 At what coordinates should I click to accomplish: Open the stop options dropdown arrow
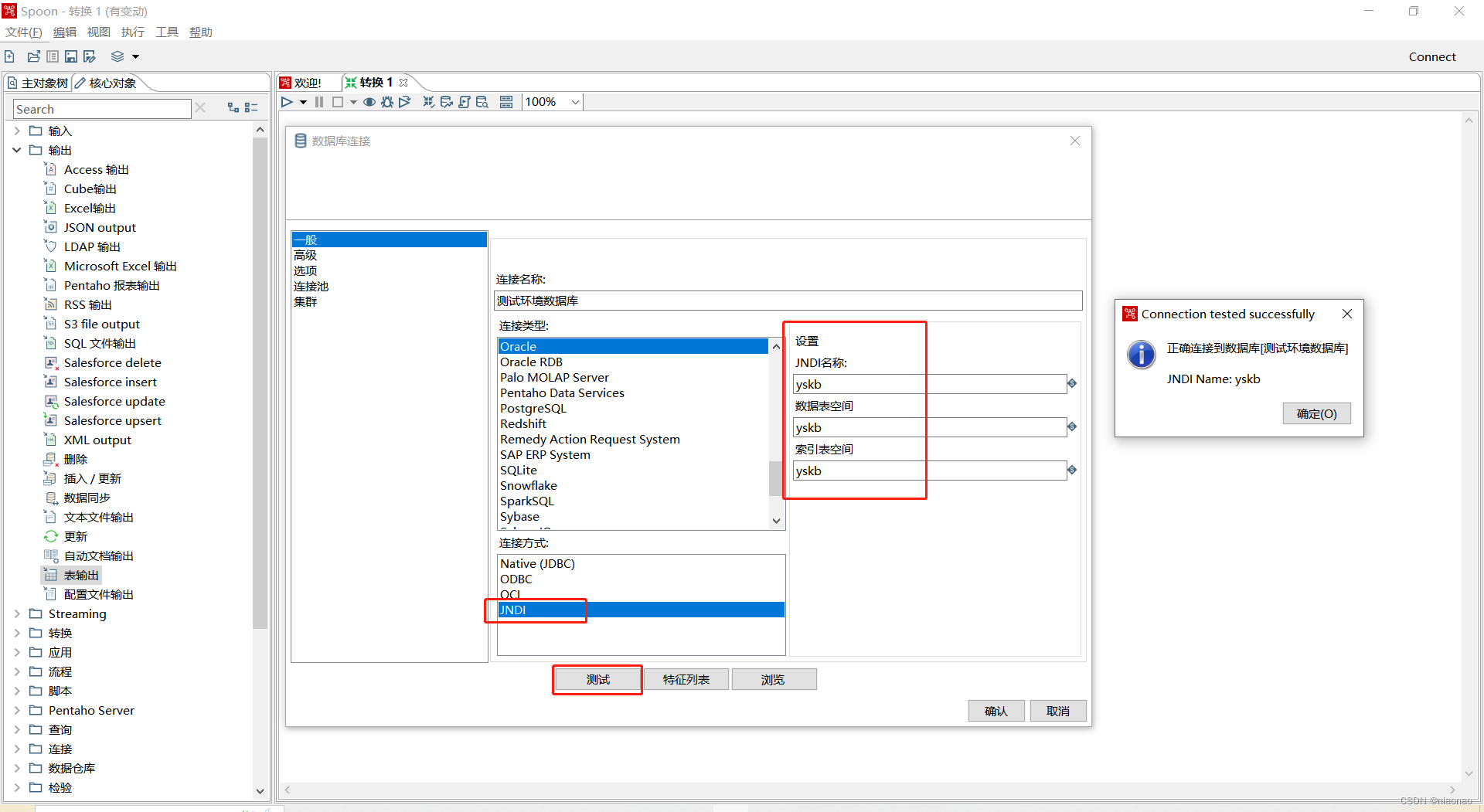point(353,102)
